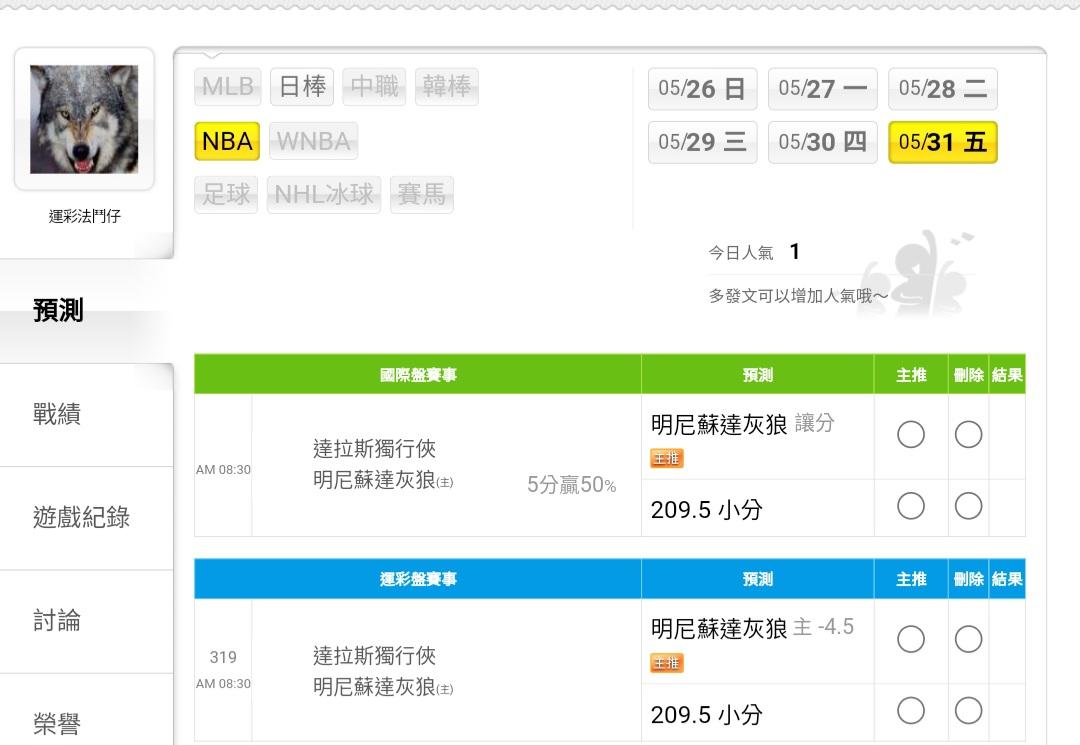This screenshot has width=1080, height=745.
Task: Select the WNBA league tab
Action: [313, 142]
